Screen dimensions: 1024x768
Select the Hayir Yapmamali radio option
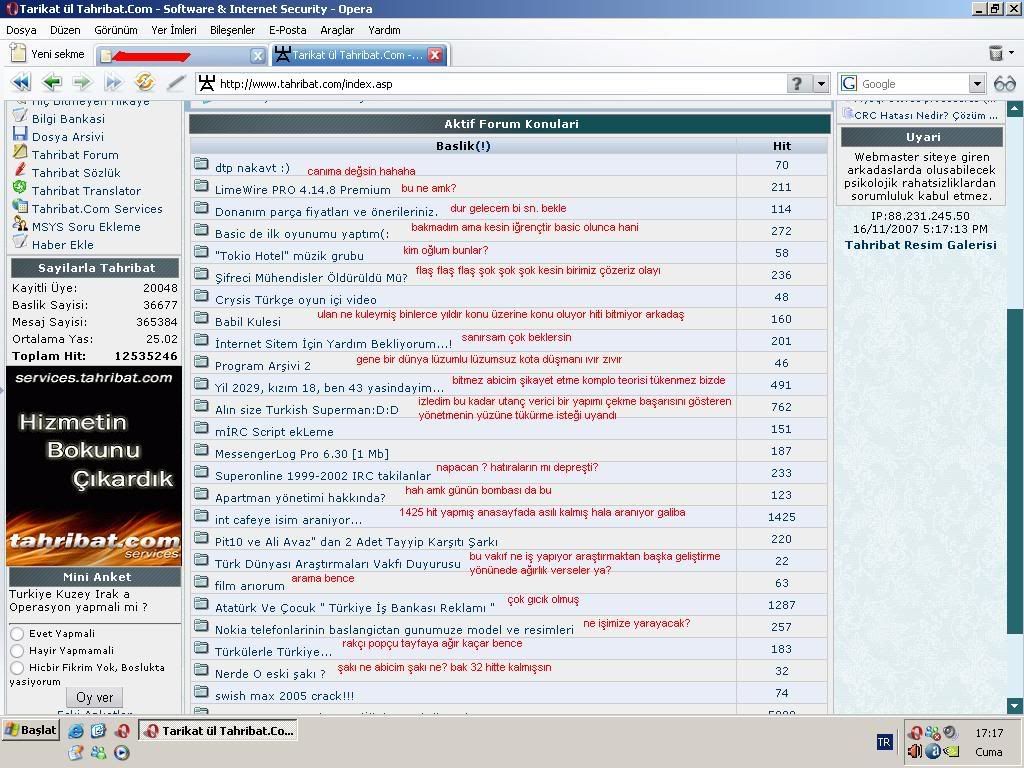[x=18, y=650]
